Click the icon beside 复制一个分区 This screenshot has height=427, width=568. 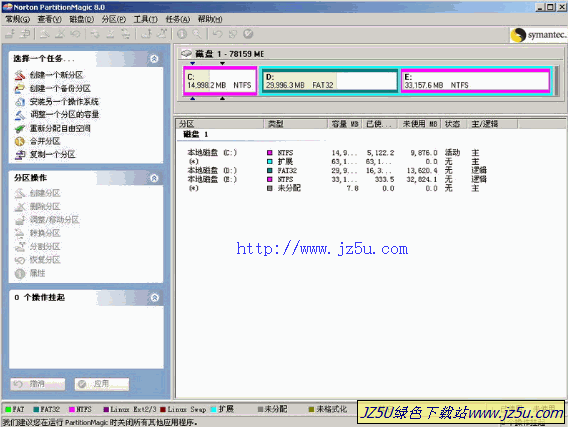(20, 155)
